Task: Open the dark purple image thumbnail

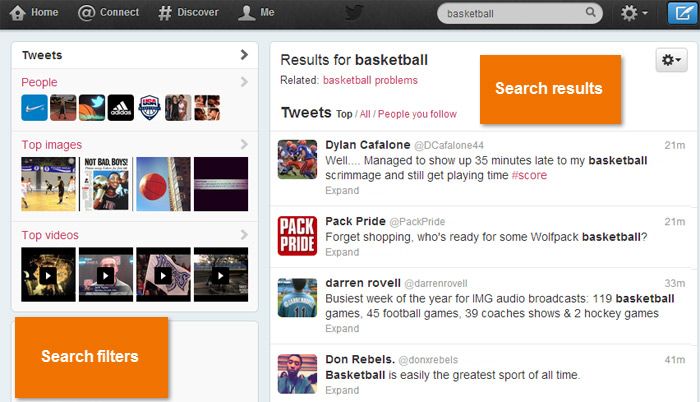Action: point(221,184)
